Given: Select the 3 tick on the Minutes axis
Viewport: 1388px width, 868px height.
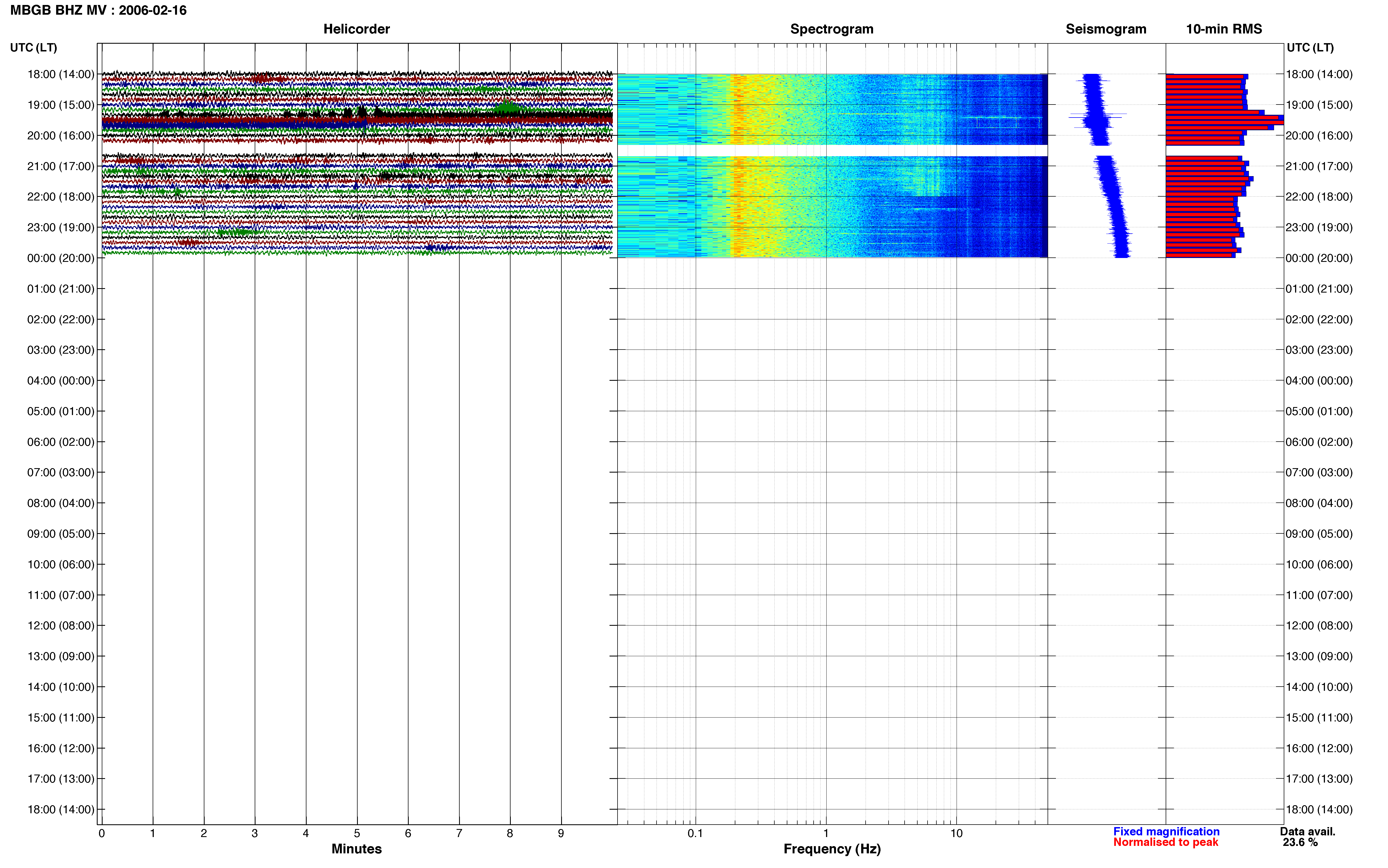Looking at the screenshot, I should [255, 833].
